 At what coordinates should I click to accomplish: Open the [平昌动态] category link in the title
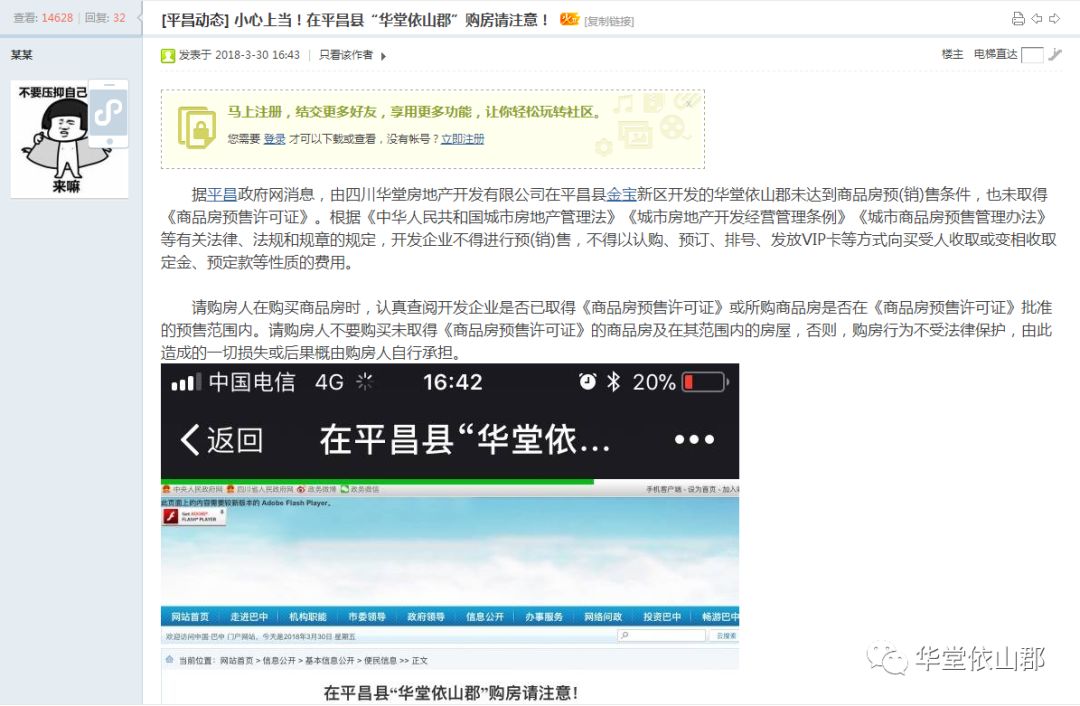pyautogui.click(x=195, y=20)
